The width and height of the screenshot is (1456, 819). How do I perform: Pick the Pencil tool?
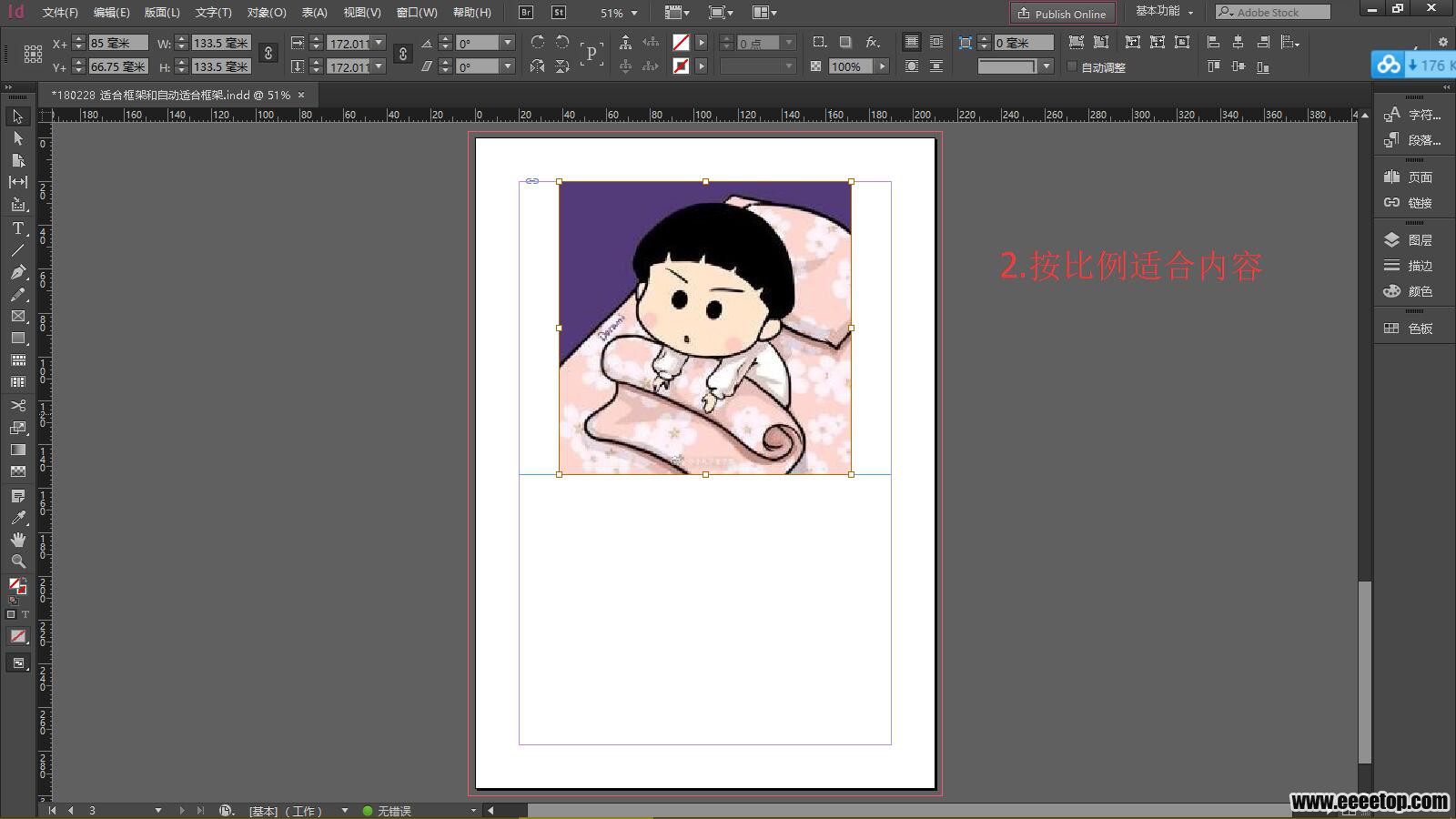pos(17,295)
